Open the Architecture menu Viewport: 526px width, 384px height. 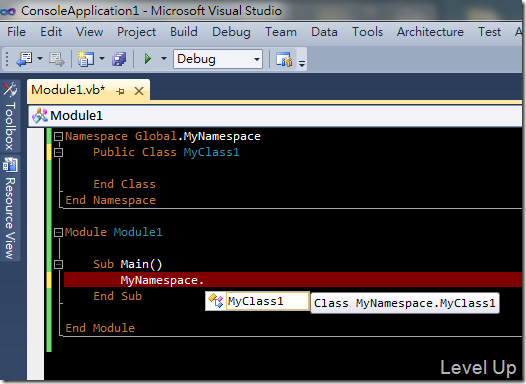[x=430, y=32]
